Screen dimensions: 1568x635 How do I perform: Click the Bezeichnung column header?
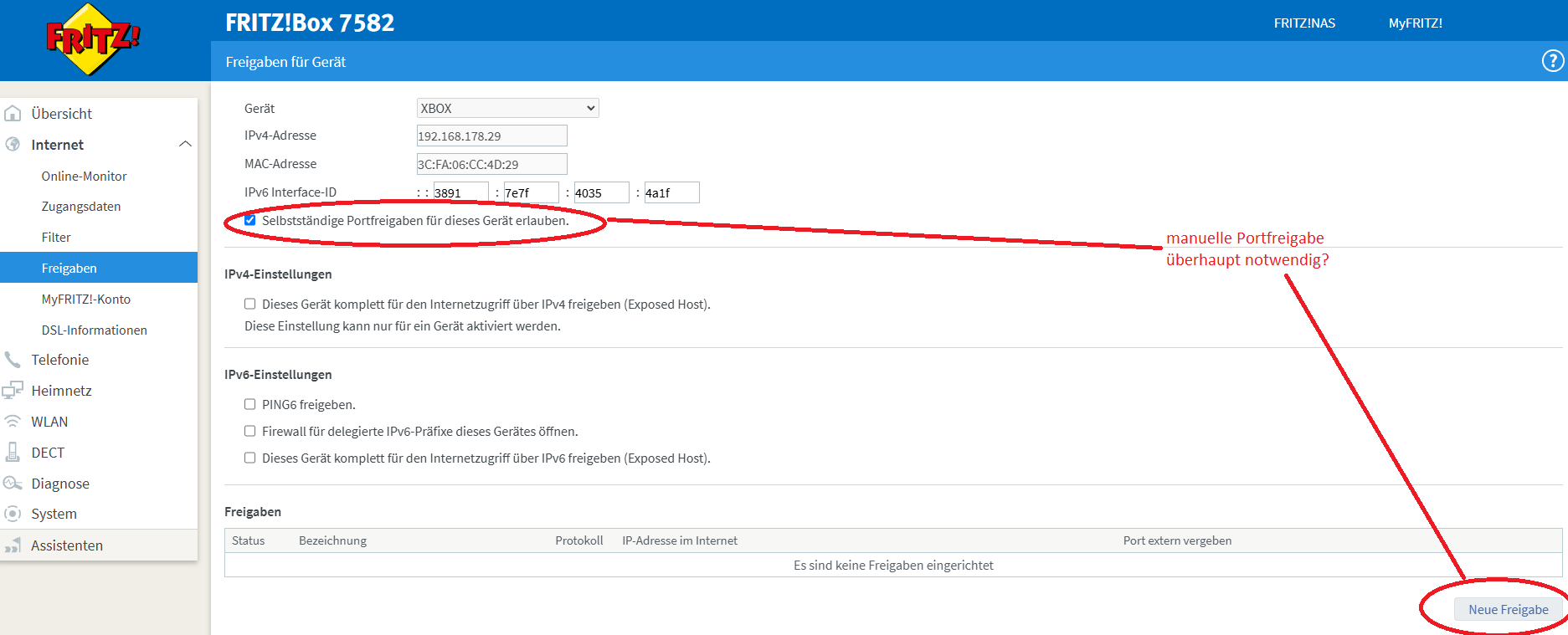332,540
